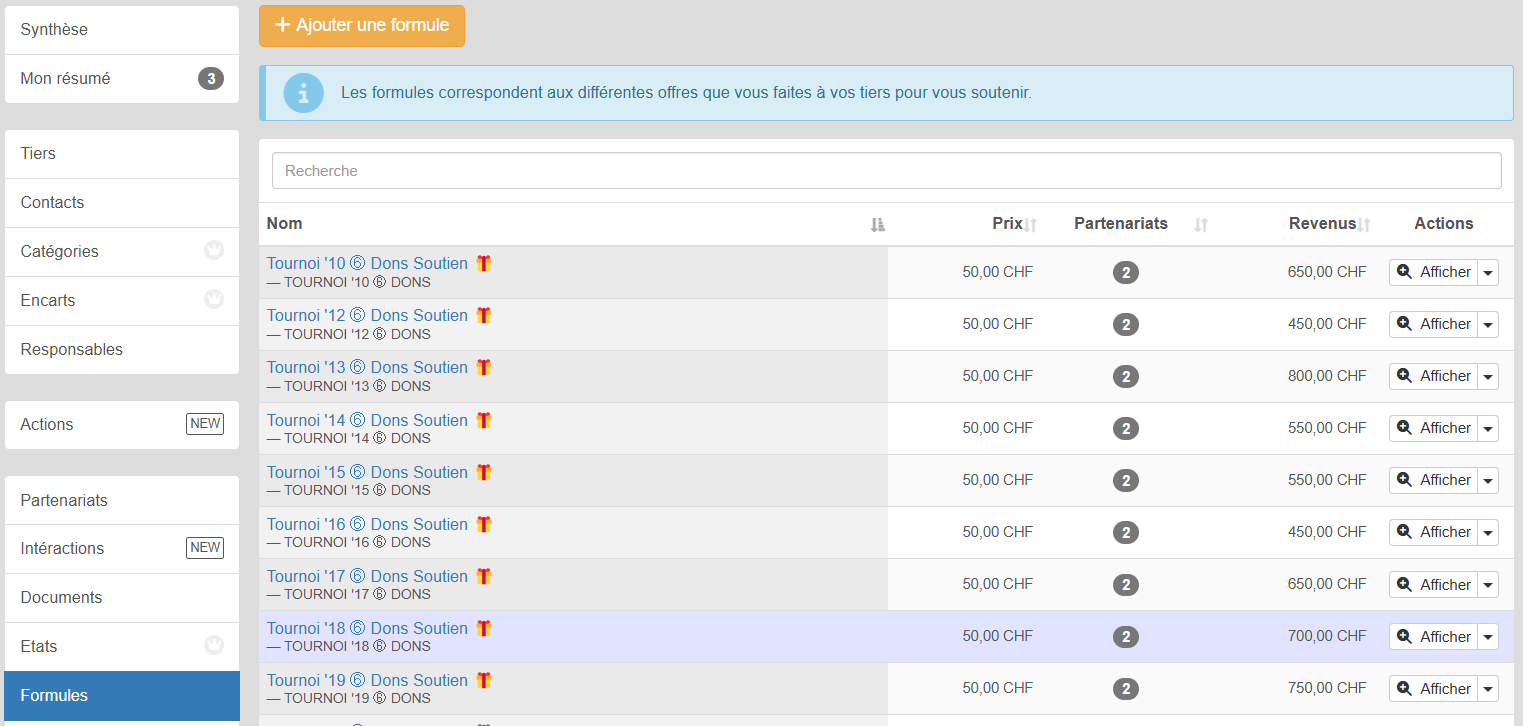Click the Recherche search field
The image size is (1523, 726).
pyautogui.click(x=886, y=171)
